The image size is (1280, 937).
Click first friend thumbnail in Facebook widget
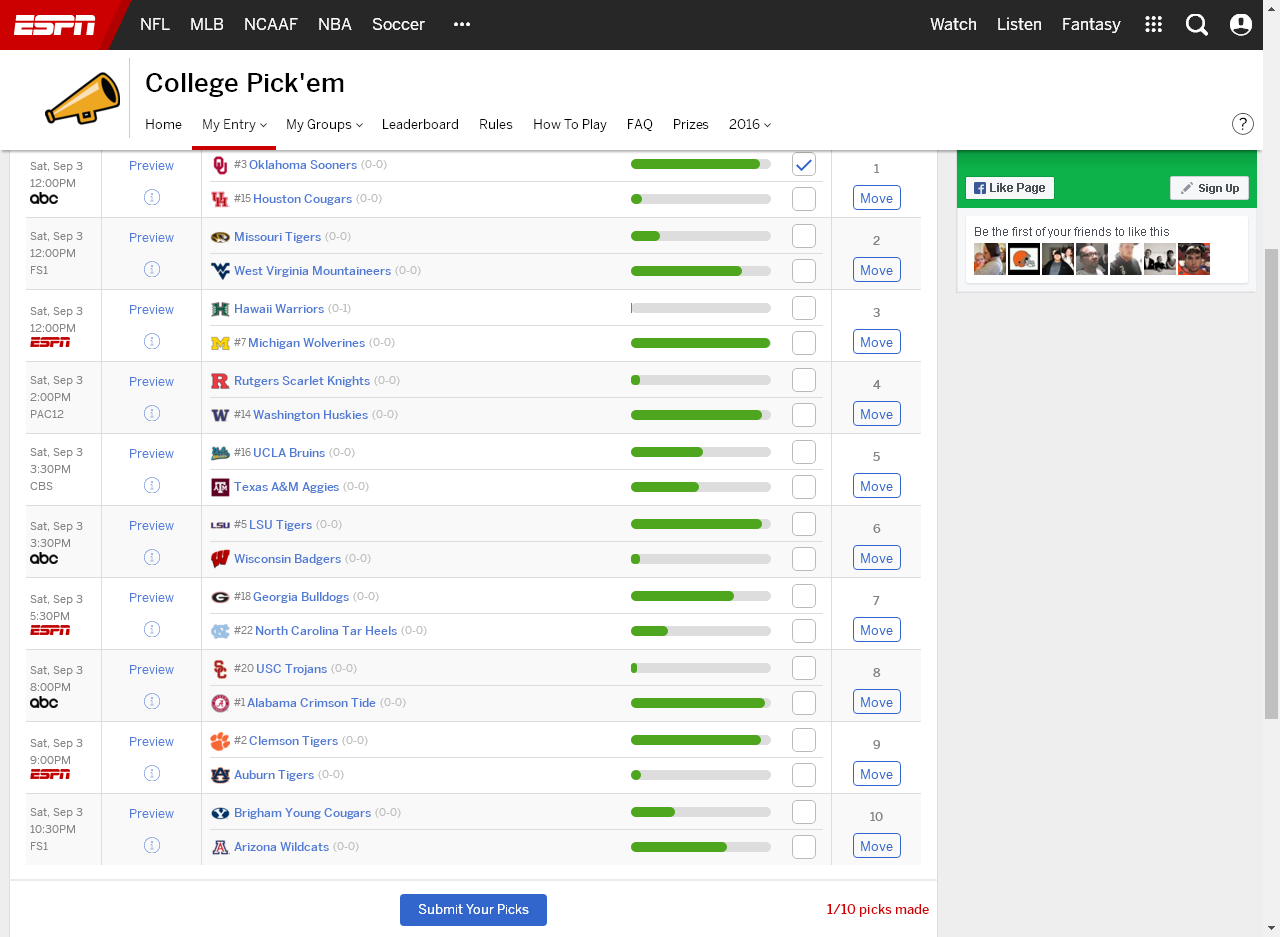pos(990,259)
